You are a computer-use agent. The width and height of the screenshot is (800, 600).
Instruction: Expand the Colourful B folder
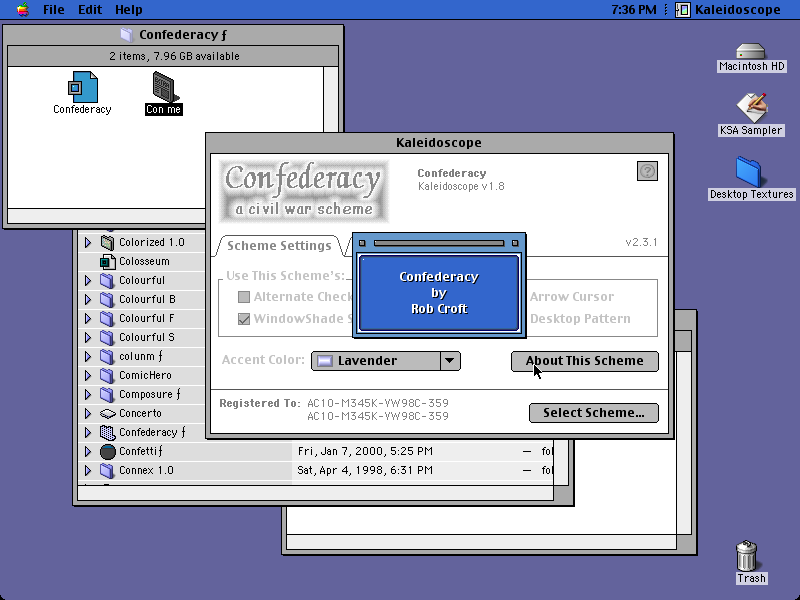[88, 299]
